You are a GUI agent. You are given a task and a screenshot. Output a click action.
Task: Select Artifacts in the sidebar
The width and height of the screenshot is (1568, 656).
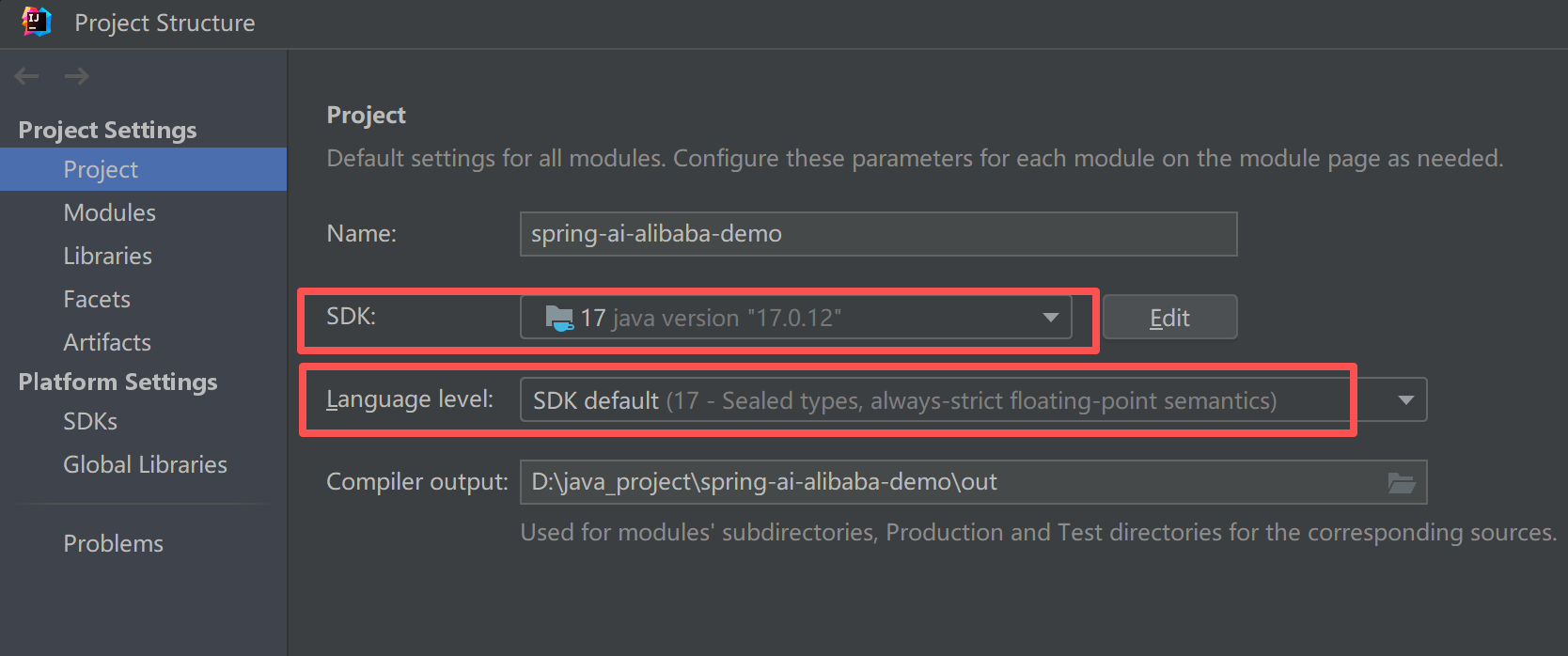point(107,342)
